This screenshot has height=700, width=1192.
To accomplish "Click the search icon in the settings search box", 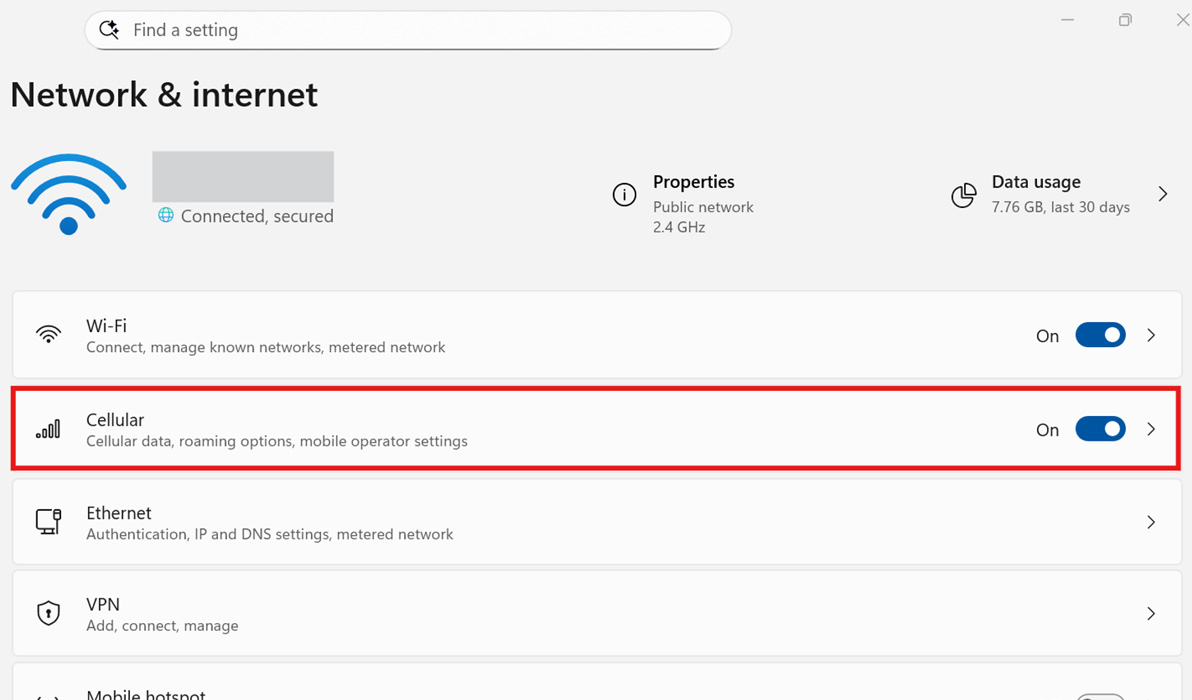I will [110, 30].
